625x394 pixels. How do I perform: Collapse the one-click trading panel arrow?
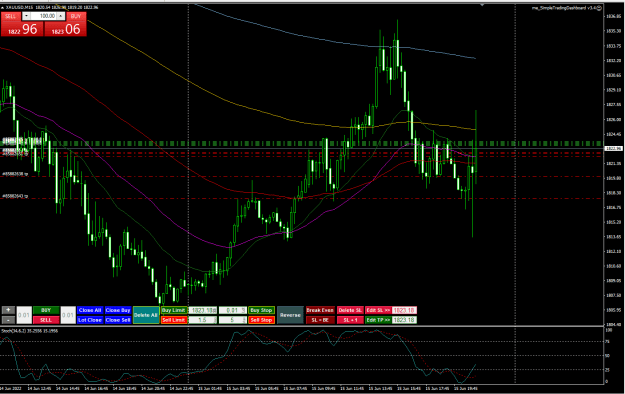[x=3, y=7]
